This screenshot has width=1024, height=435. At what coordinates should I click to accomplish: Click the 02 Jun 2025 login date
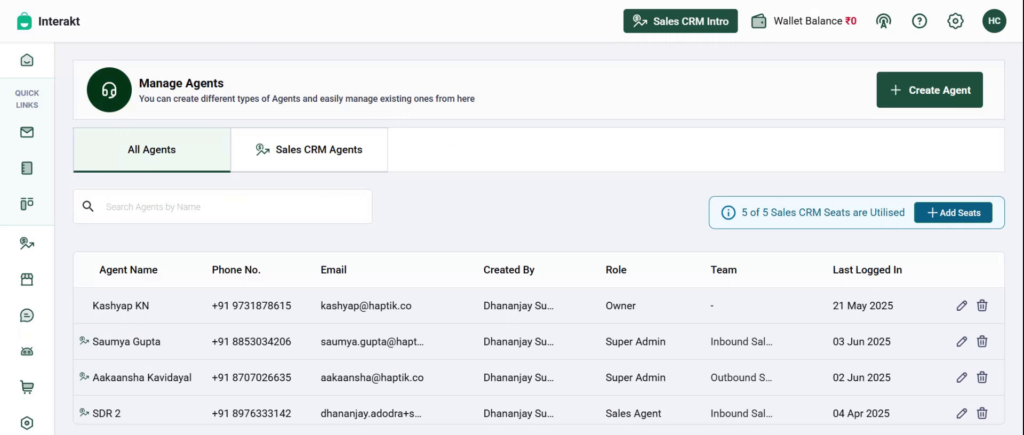tap(861, 378)
